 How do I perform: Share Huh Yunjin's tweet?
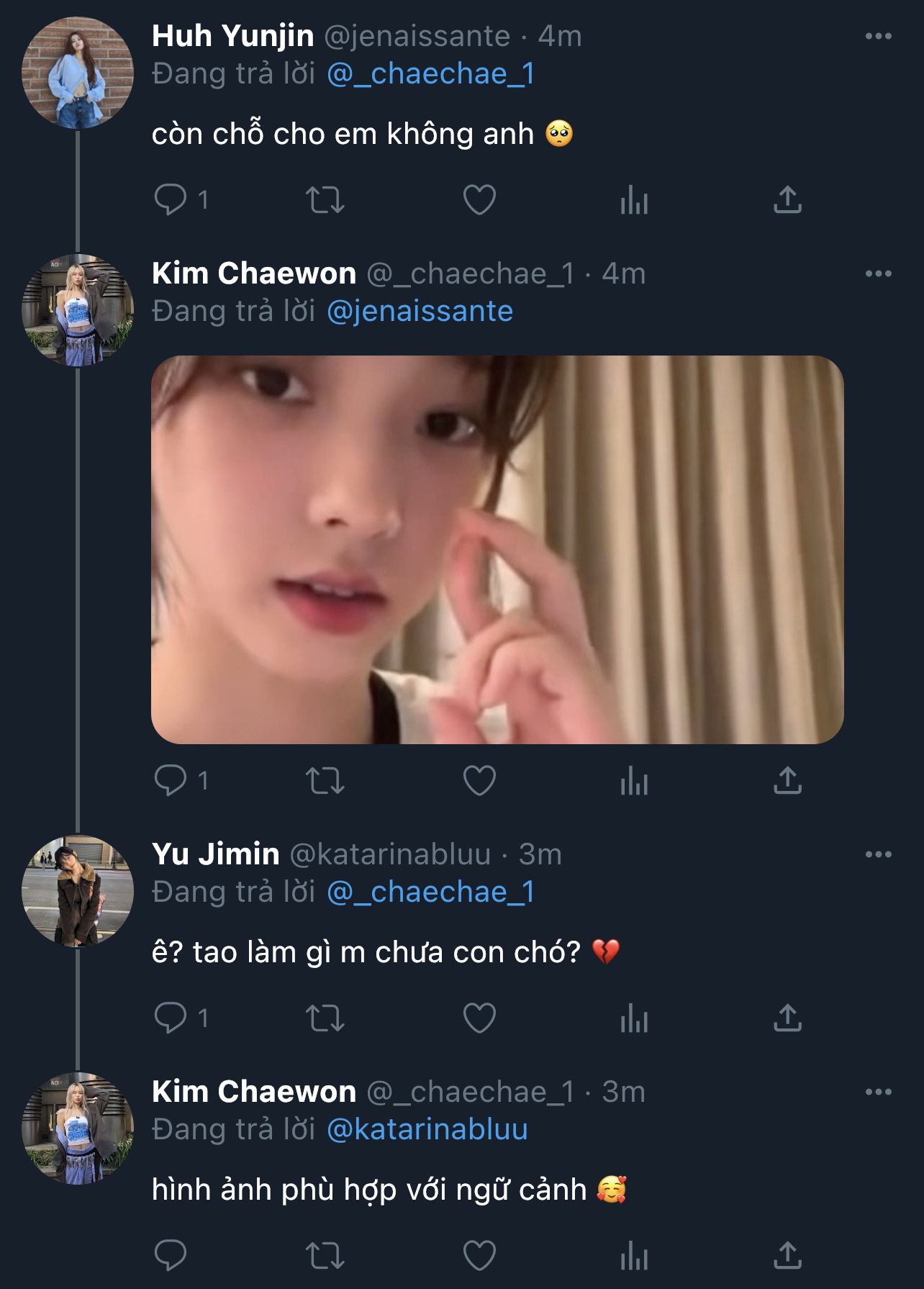click(x=787, y=200)
